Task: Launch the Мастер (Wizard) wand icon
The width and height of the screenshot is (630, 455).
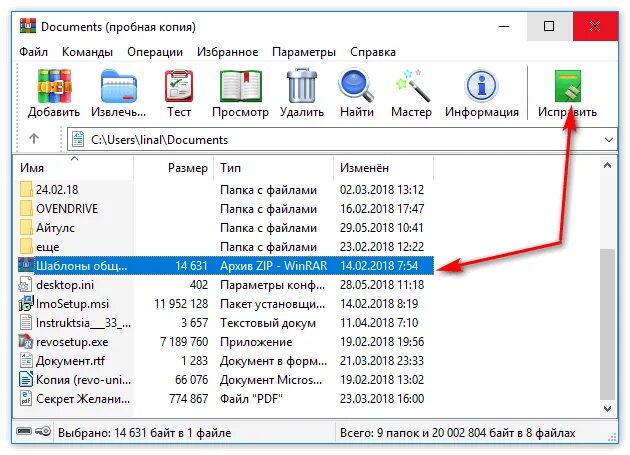Action: pyautogui.click(x=411, y=85)
